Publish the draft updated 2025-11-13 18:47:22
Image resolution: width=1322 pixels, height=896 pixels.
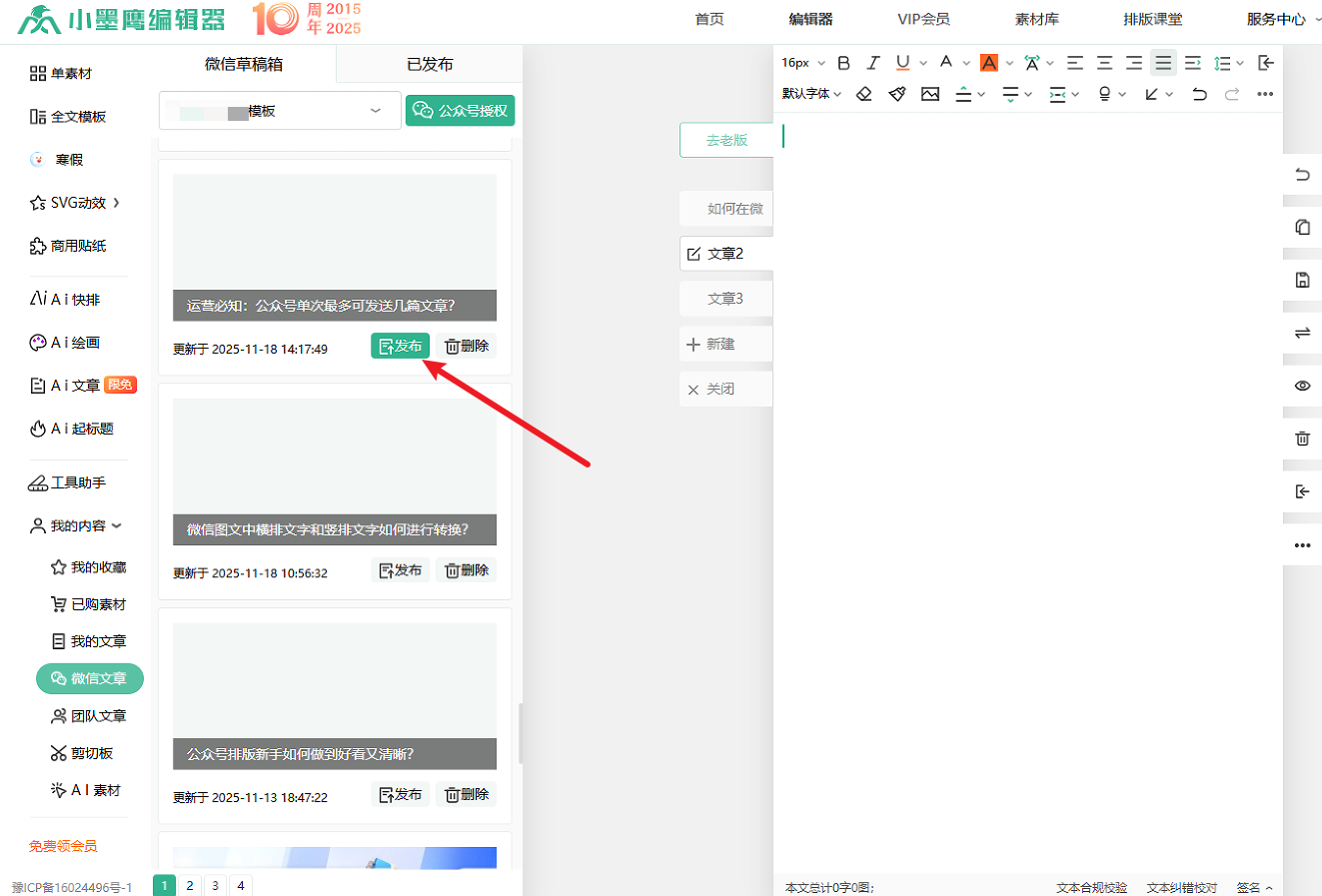[x=401, y=795]
